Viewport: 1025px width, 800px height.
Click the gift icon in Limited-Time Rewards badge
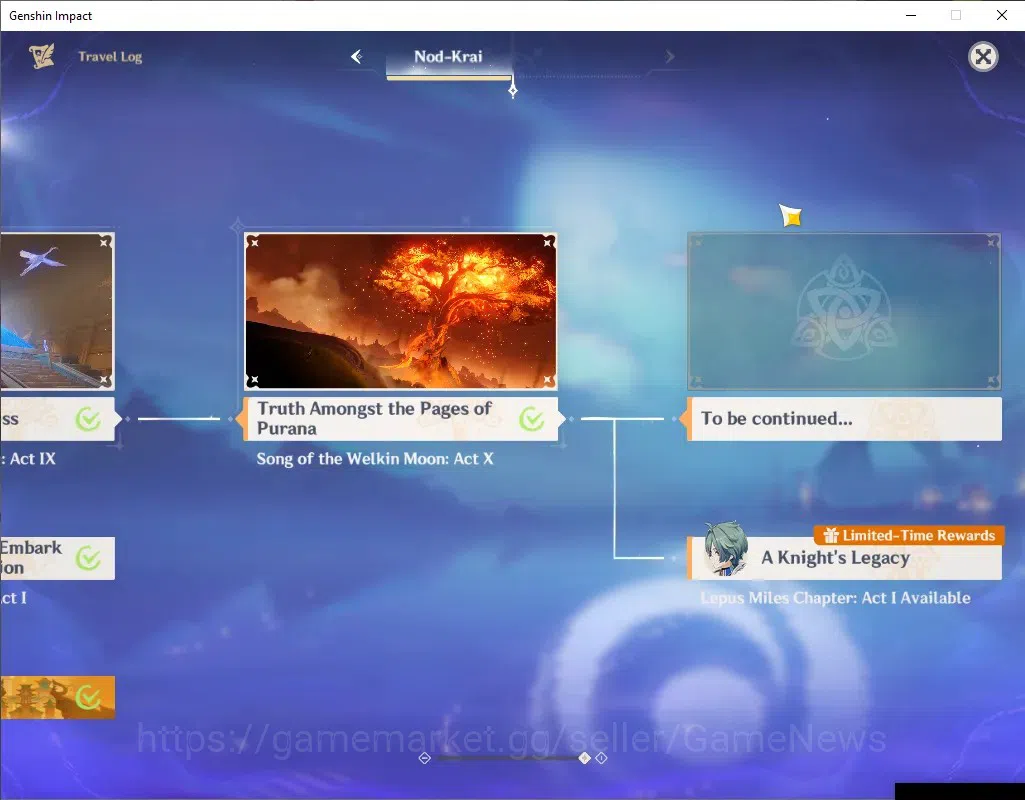pos(830,535)
